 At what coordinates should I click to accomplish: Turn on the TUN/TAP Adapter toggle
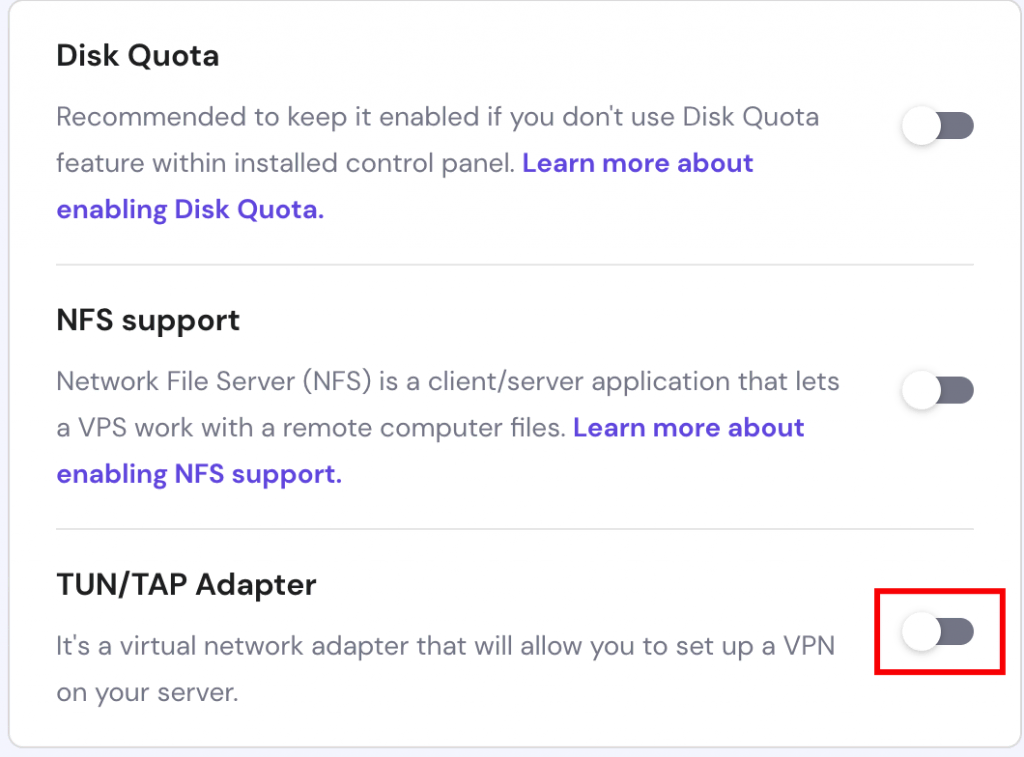tap(937, 631)
